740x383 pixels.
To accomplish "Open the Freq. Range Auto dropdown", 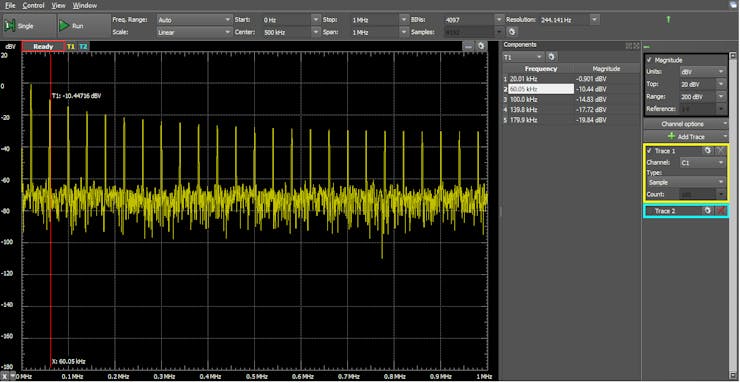I will click(194, 20).
